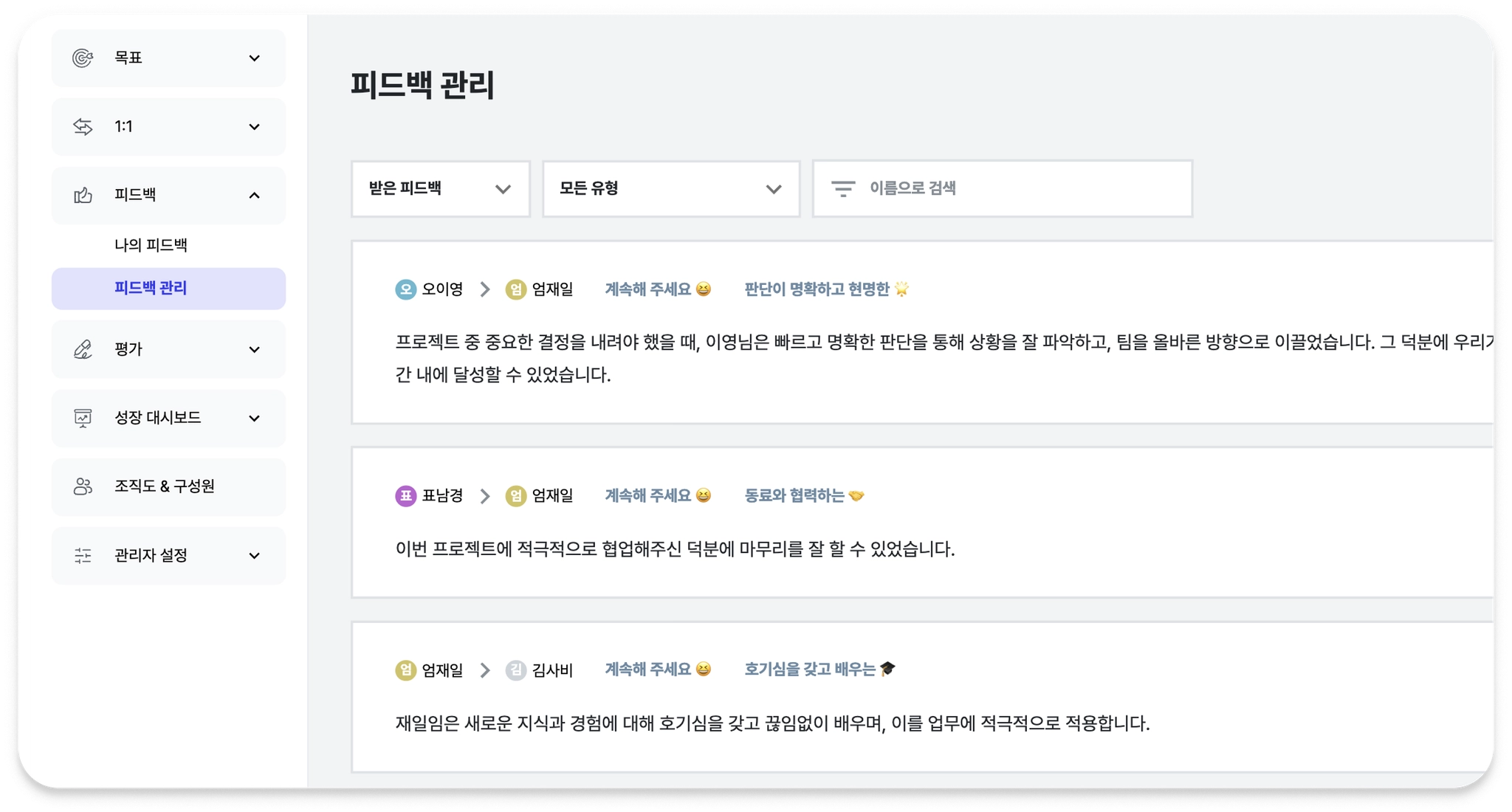1512x812 pixels.
Task: Expand the 관리자 설정 section chevron
Action: (254, 556)
